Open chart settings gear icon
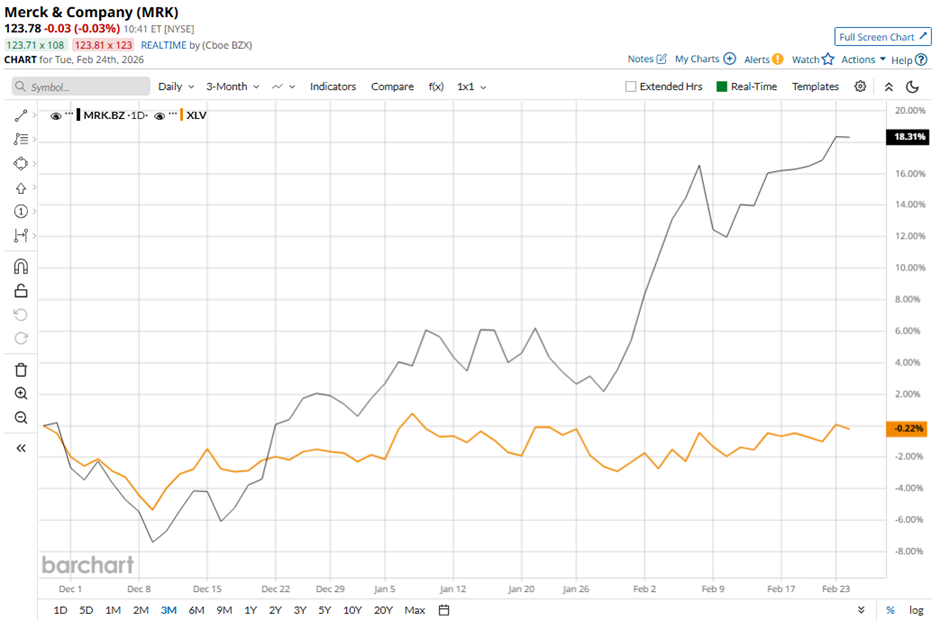Viewport: 940px width, 621px height. [860, 86]
